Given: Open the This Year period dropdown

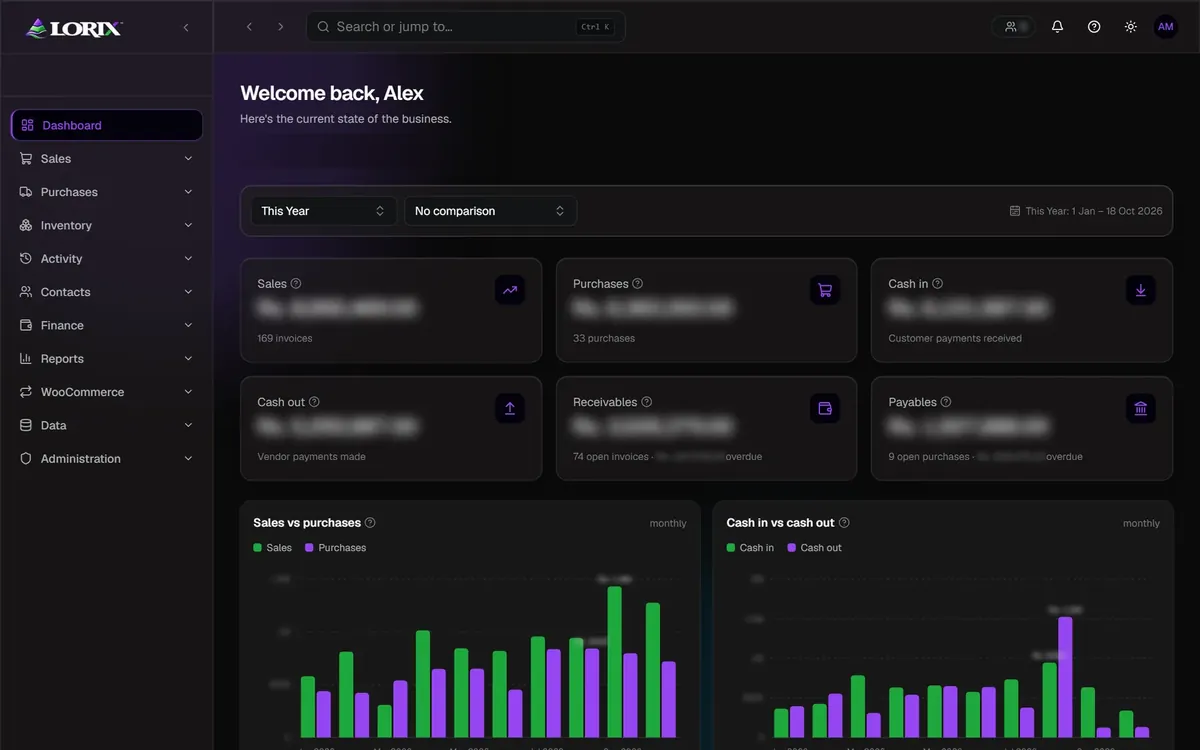Looking at the screenshot, I should click(324, 211).
